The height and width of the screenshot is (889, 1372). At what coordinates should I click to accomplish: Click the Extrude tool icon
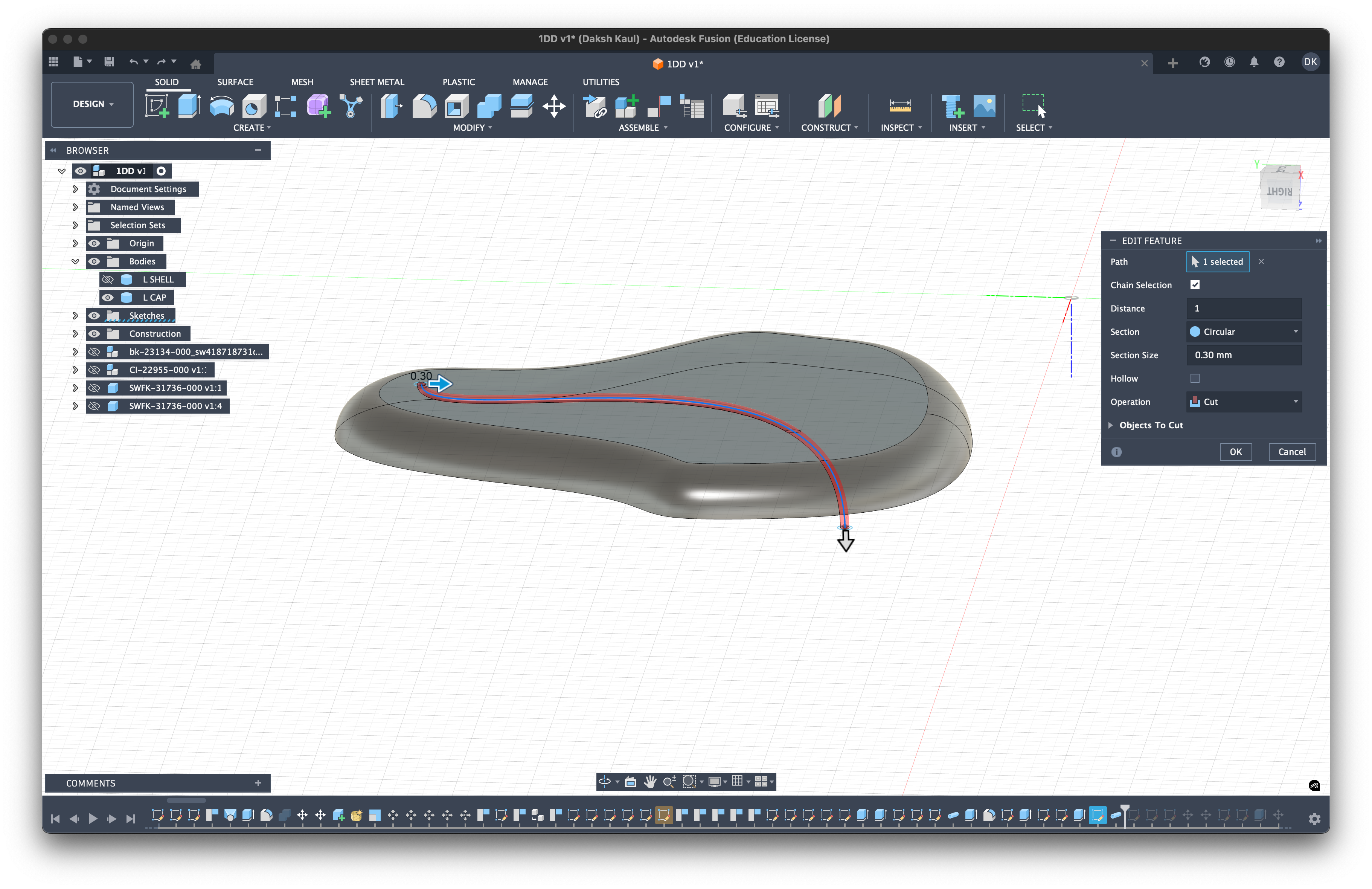click(x=189, y=106)
